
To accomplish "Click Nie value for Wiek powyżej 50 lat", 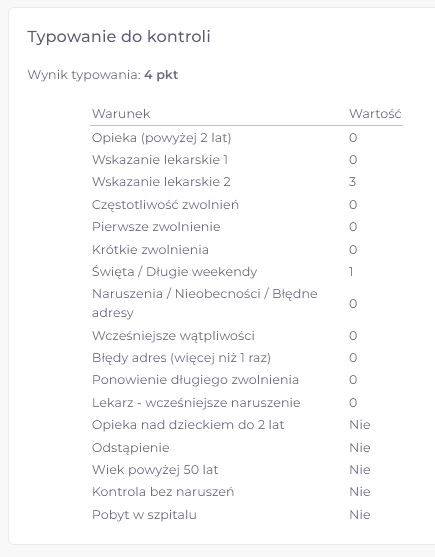I will click(360, 470).
